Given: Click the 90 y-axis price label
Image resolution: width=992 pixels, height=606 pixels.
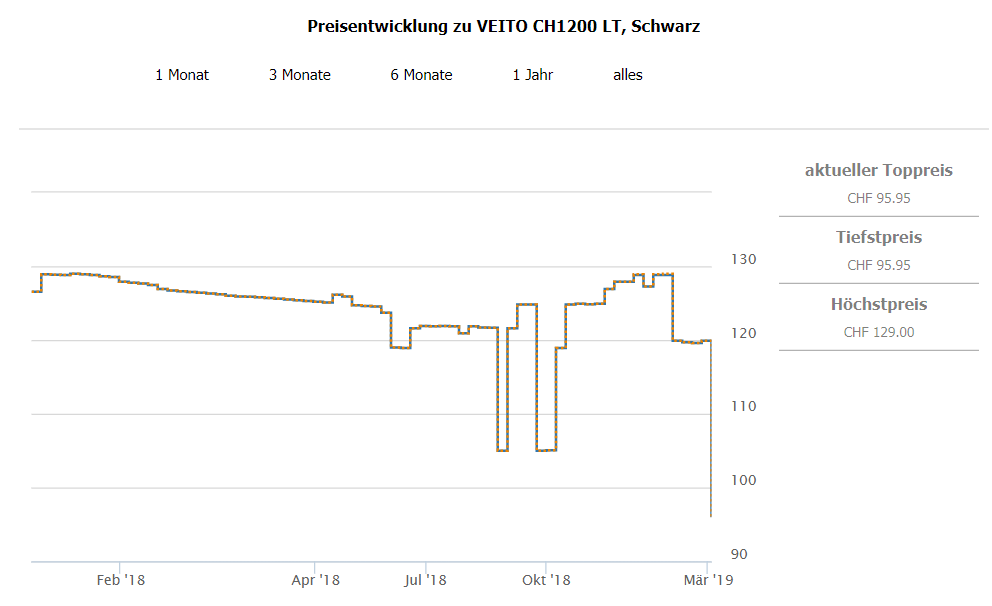Looking at the screenshot, I should [739, 554].
